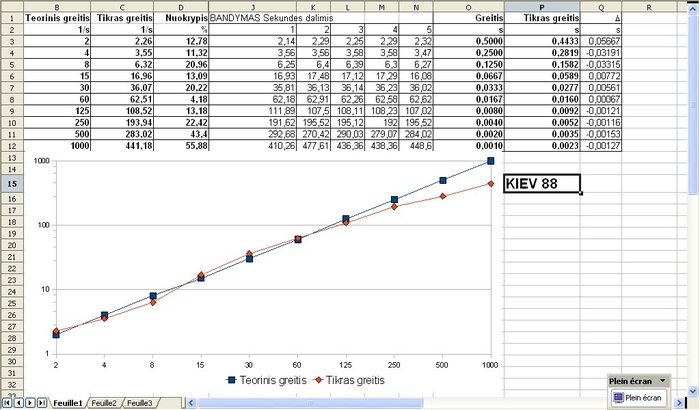The height and width of the screenshot is (410, 700).
Task: Select column P header
Action: (x=544, y=6)
